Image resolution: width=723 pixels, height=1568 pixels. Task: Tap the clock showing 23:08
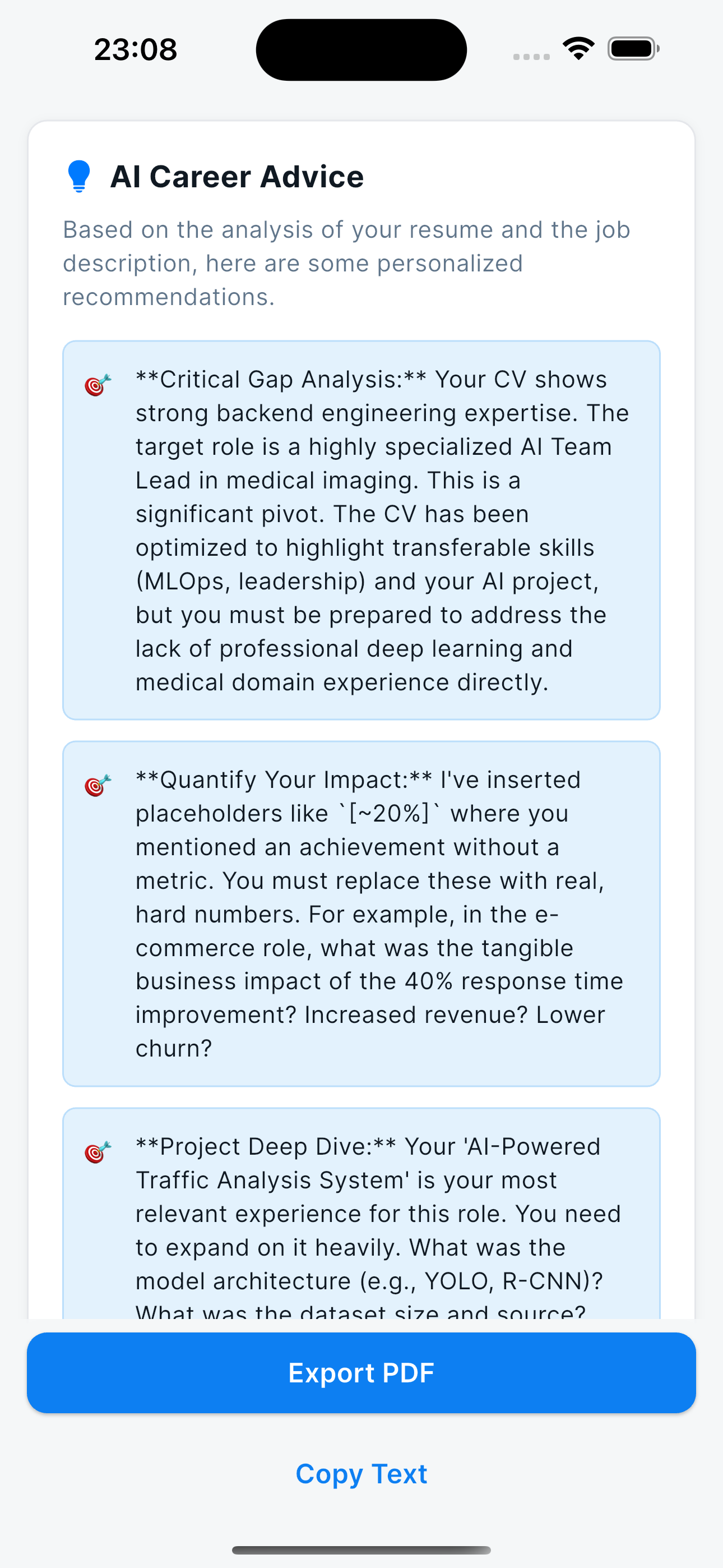(x=135, y=49)
